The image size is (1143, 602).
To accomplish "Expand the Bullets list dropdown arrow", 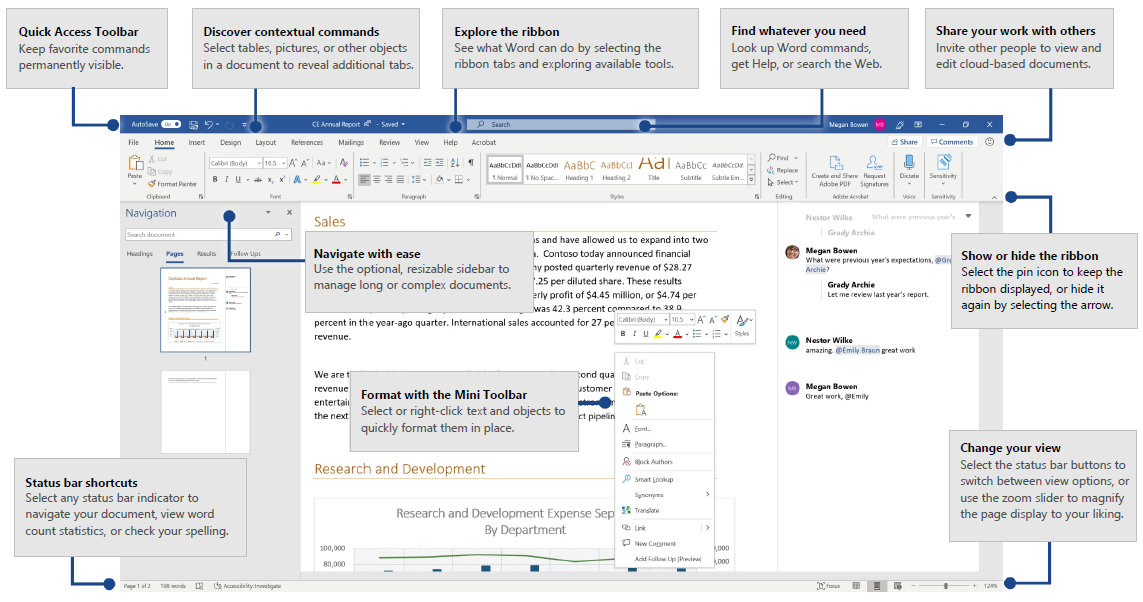I will pos(375,163).
